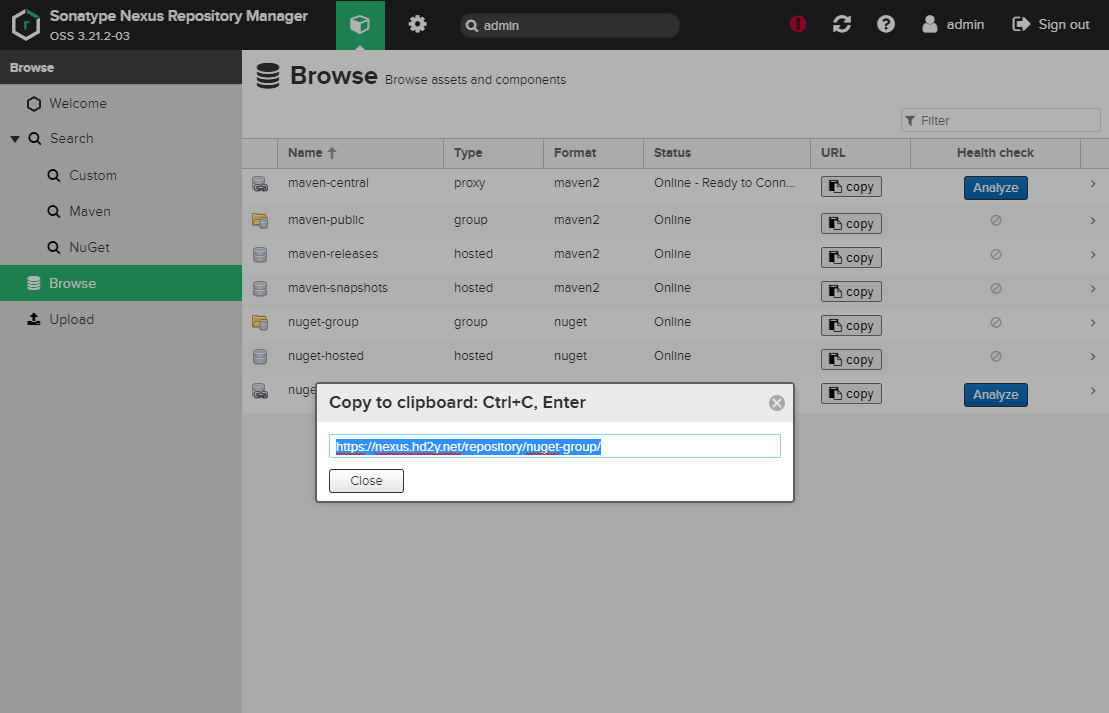Open Maven search
1109x713 pixels.
pos(90,211)
